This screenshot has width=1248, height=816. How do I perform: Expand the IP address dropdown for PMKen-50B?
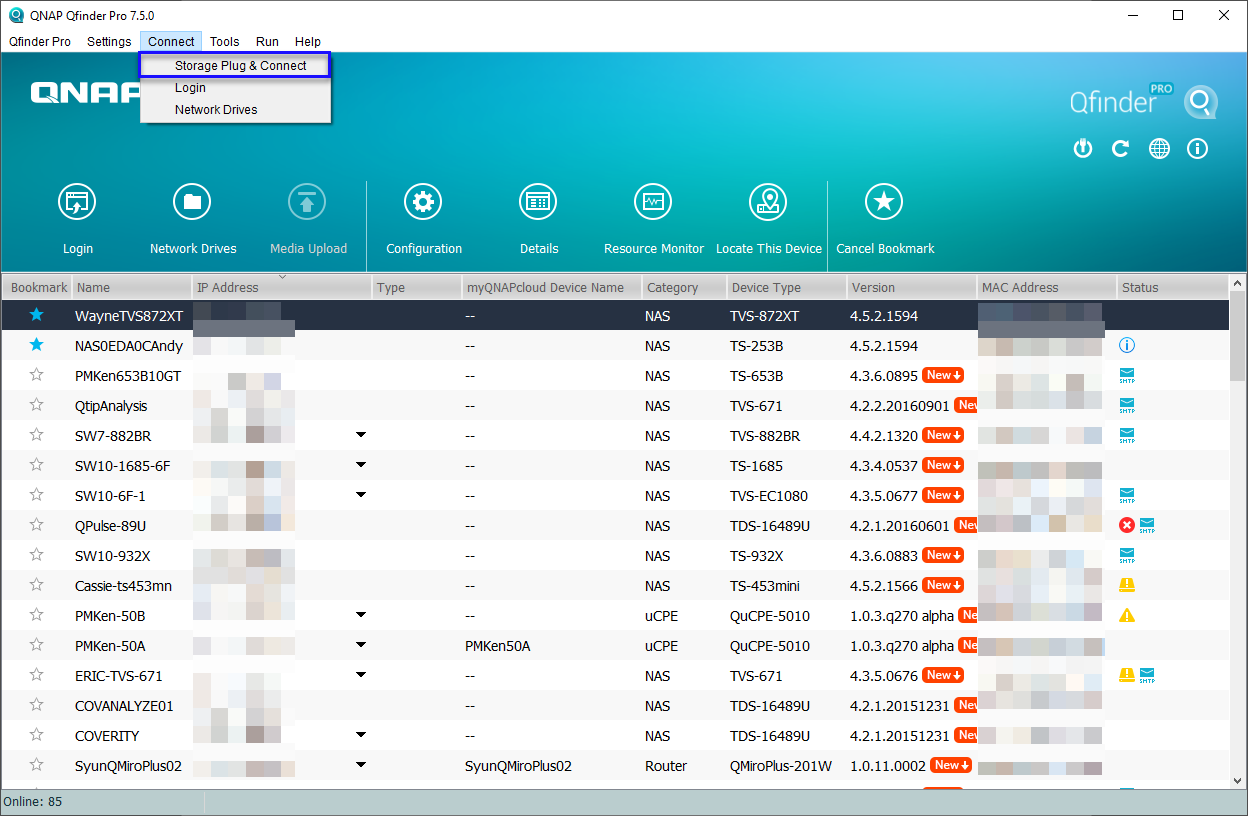coord(361,615)
